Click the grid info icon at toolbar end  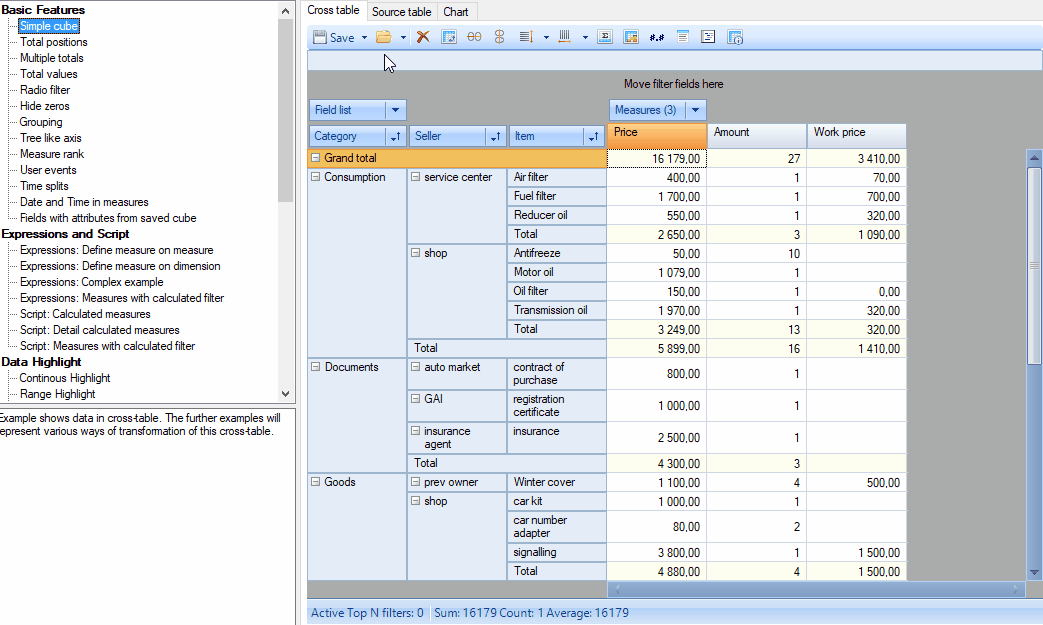735,37
